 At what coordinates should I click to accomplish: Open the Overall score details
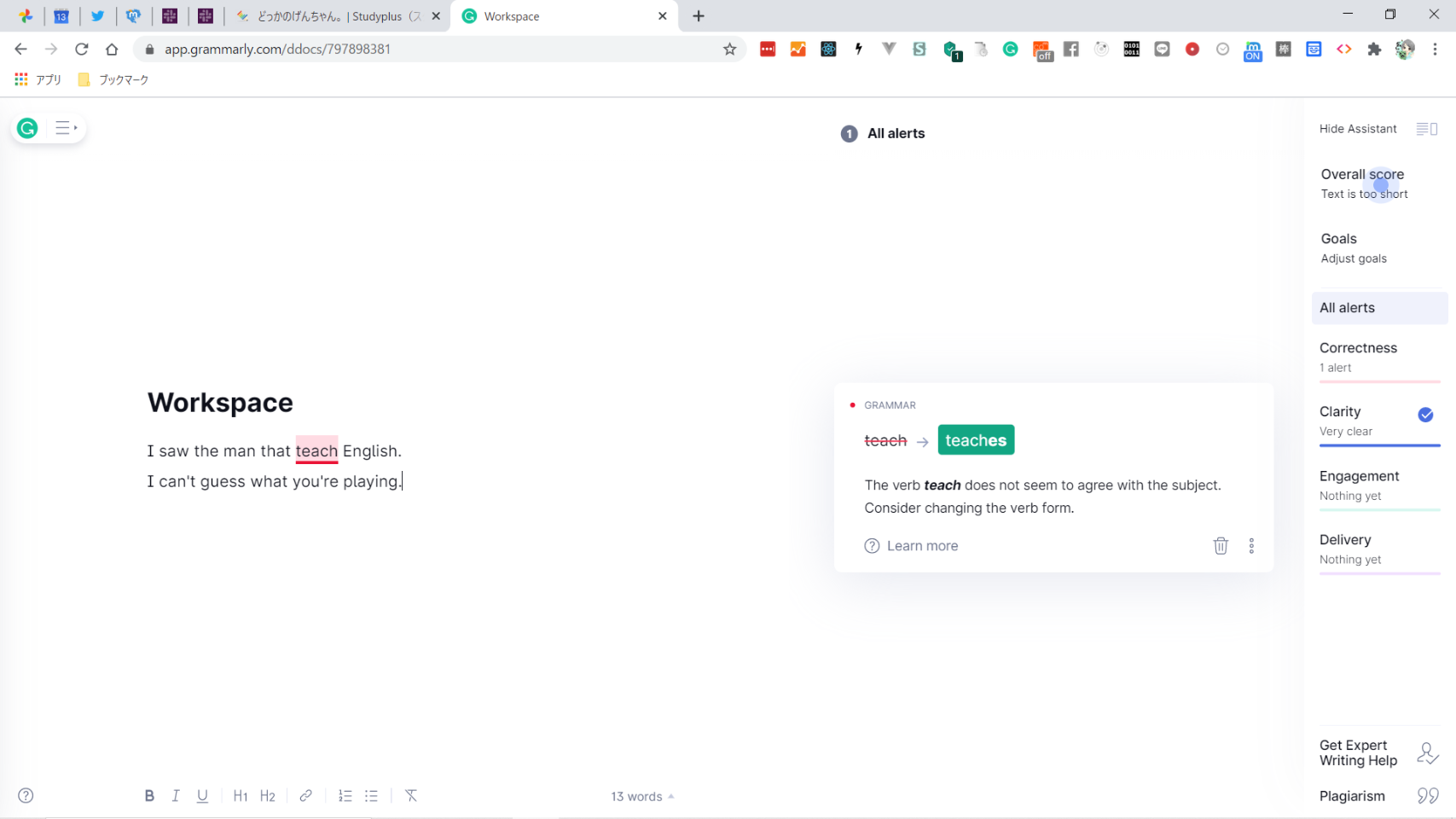(x=1364, y=183)
